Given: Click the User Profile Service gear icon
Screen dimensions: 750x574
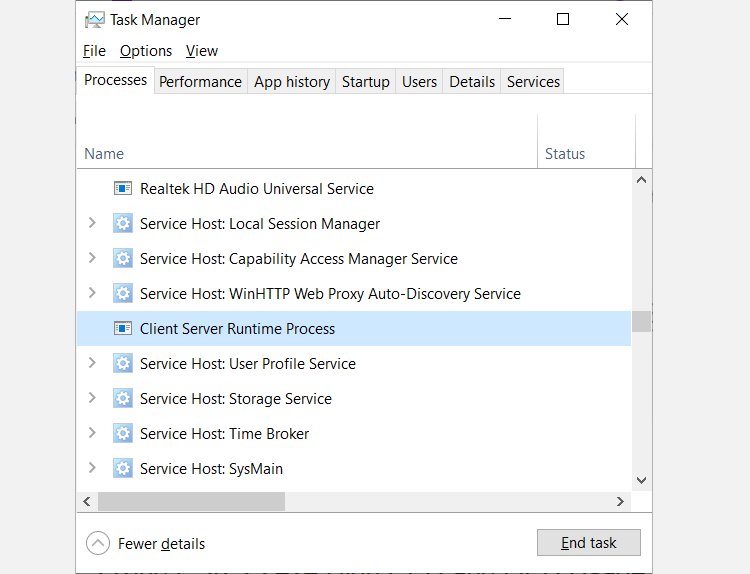Looking at the screenshot, I should coord(123,364).
